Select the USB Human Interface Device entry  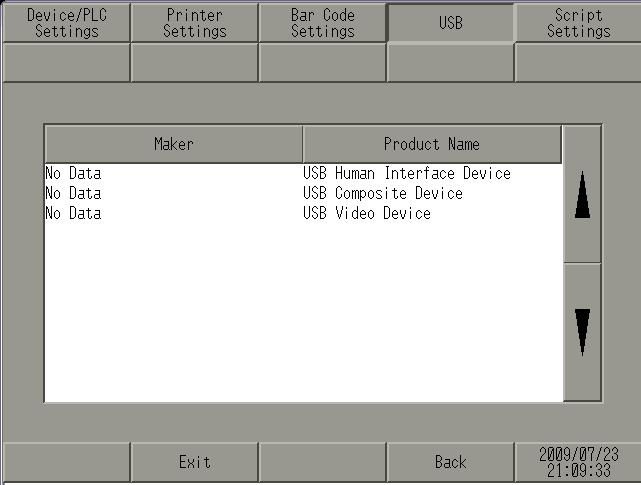click(x=407, y=174)
